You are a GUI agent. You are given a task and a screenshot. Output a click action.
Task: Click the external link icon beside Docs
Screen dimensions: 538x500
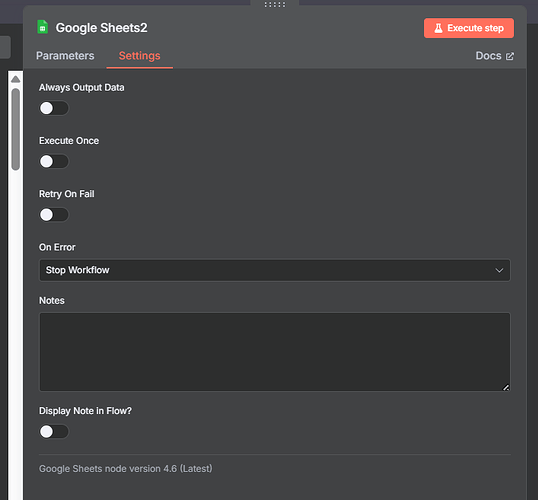pos(510,56)
